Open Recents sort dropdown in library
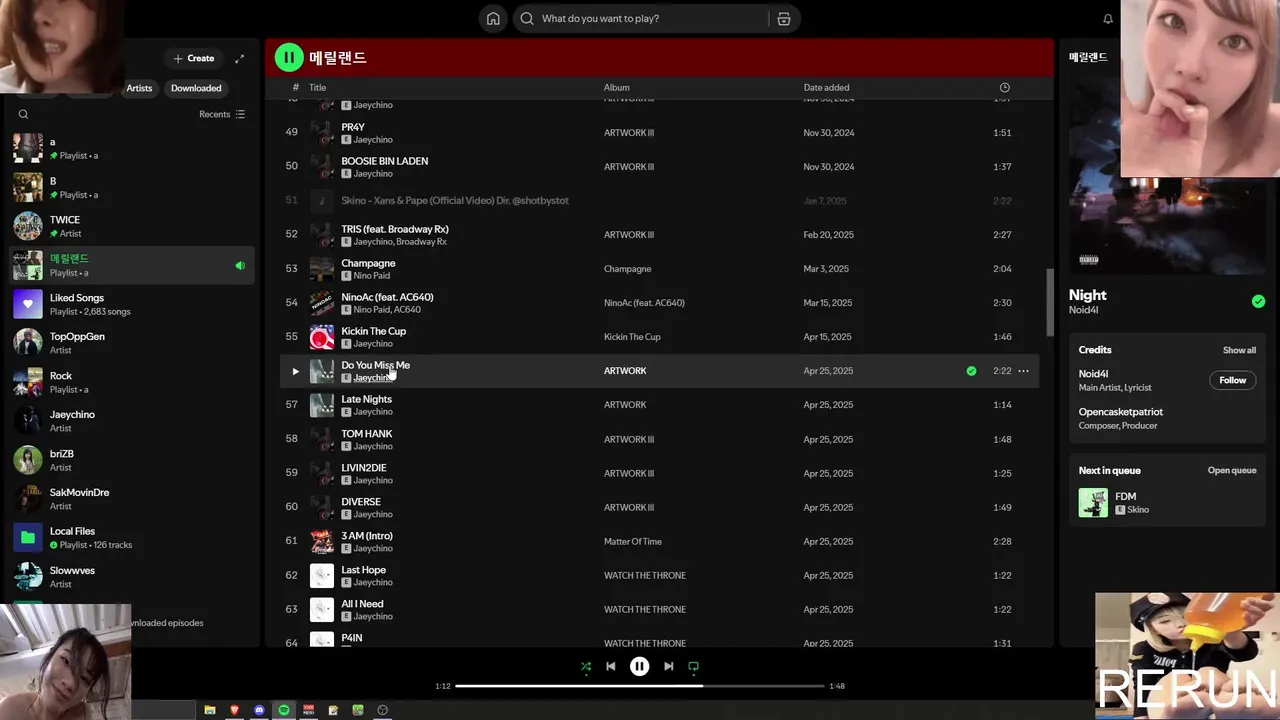Viewport: 1280px width, 720px height. click(x=222, y=114)
